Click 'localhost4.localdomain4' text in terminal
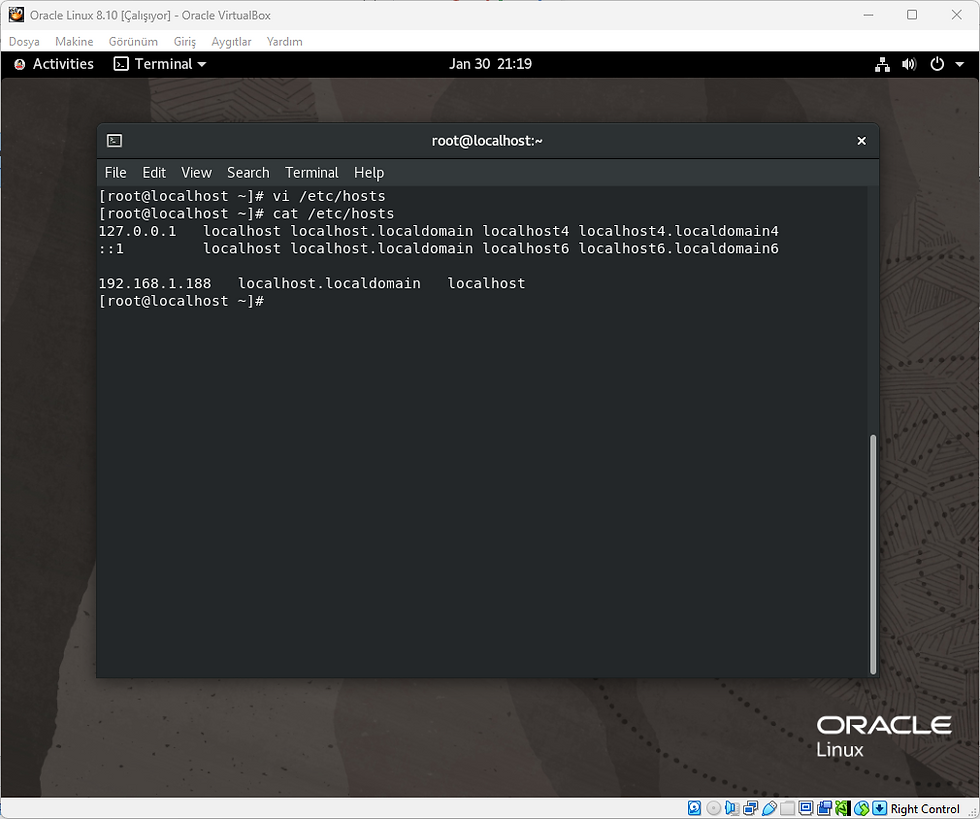The height and width of the screenshot is (819, 980). 678,231
